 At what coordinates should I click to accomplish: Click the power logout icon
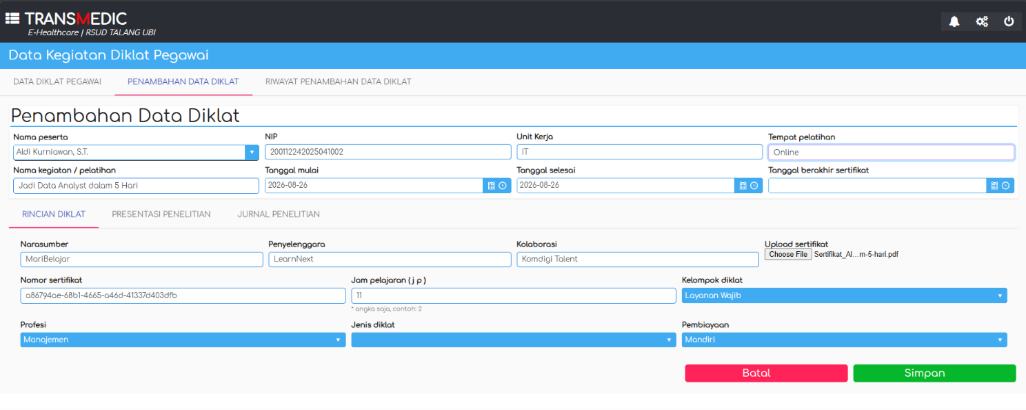1008,22
